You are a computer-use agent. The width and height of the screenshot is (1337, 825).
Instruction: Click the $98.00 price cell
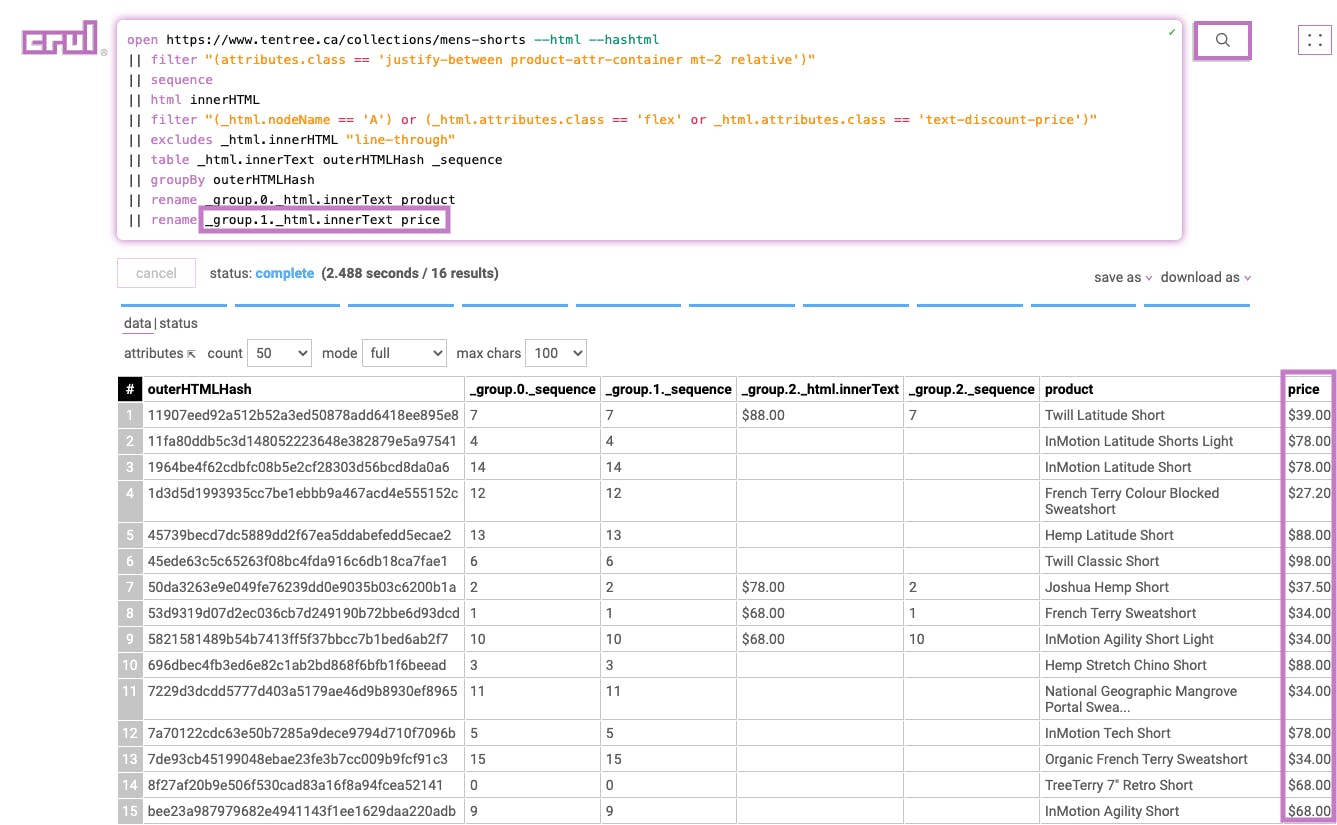pyautogui.click(x=1308, y=561)
